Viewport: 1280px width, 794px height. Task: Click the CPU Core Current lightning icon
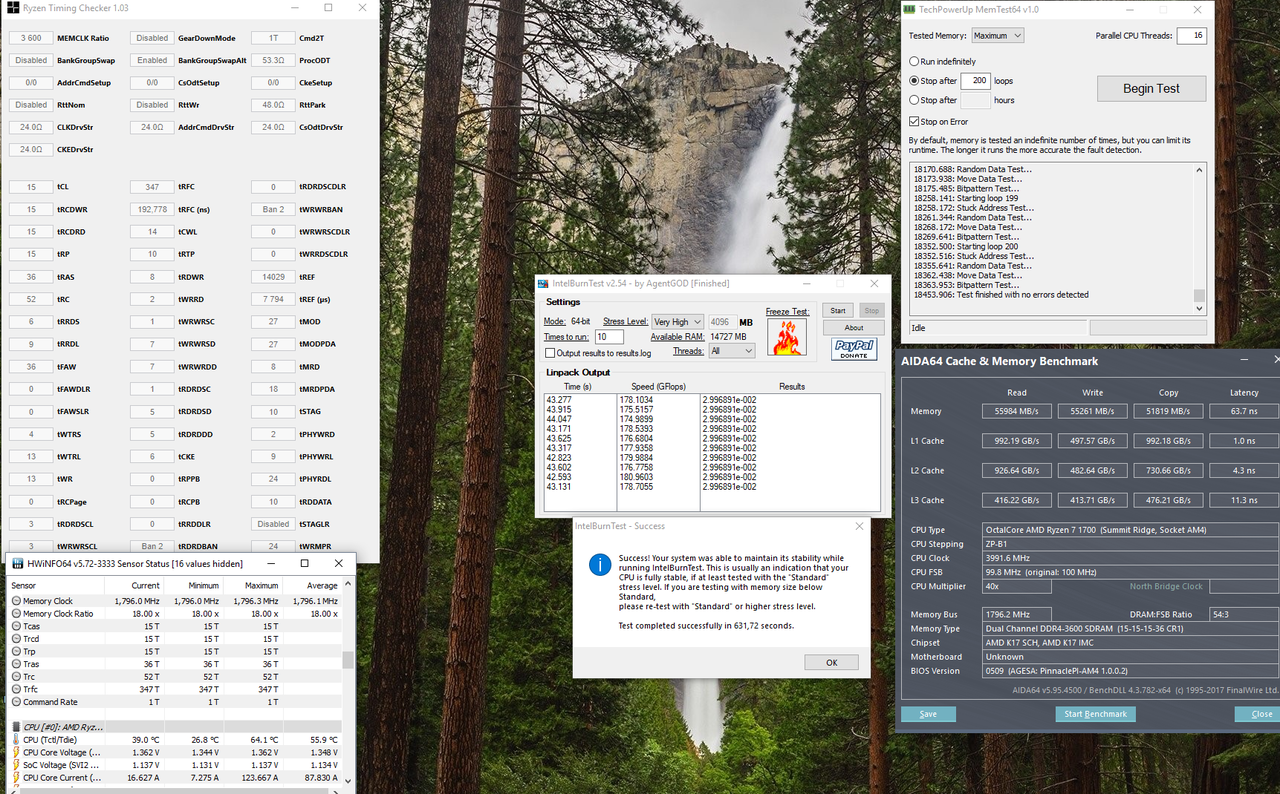(16, 777)
